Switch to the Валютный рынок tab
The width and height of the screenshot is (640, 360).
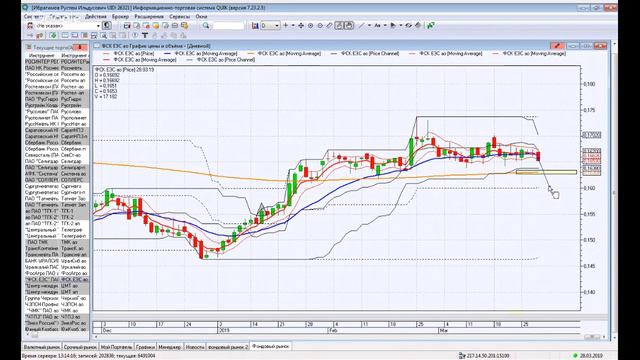tap(42, 347)
